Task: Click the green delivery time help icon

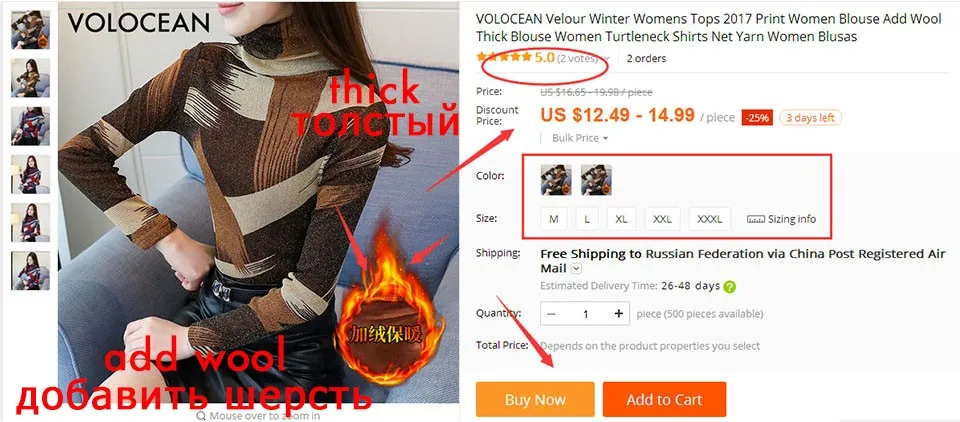Action: [729, 286]
